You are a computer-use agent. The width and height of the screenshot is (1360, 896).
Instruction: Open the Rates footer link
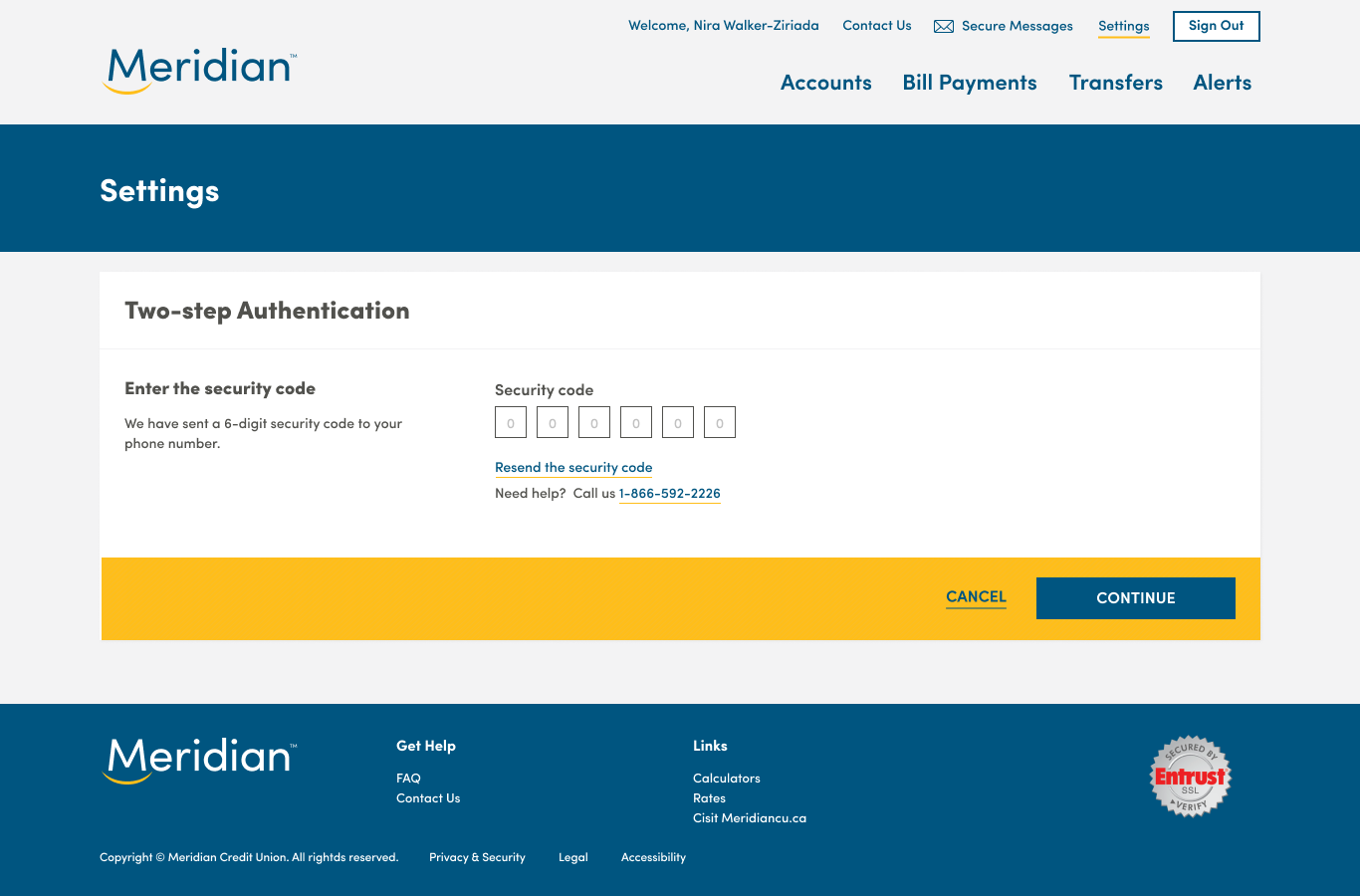709,798
